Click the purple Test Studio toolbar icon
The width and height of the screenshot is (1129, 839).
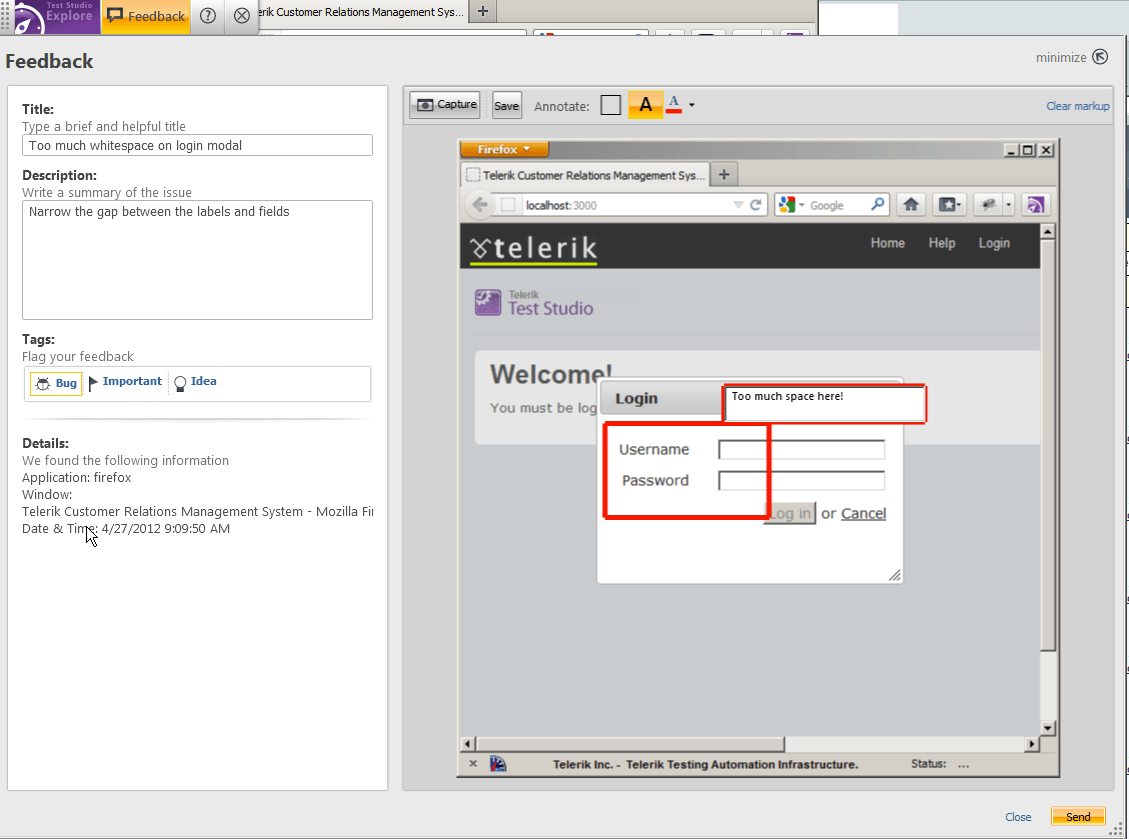click(x=1035, y=205)
